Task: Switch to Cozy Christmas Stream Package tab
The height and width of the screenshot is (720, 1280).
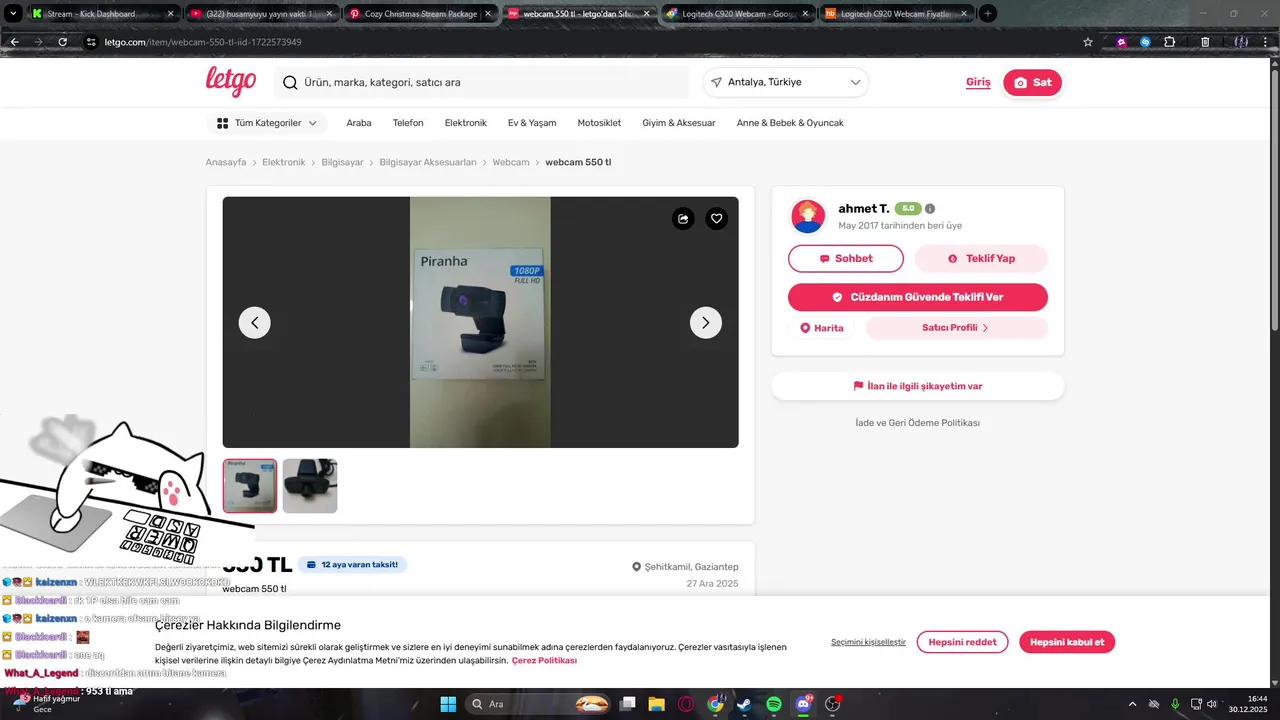Action: 421,14
